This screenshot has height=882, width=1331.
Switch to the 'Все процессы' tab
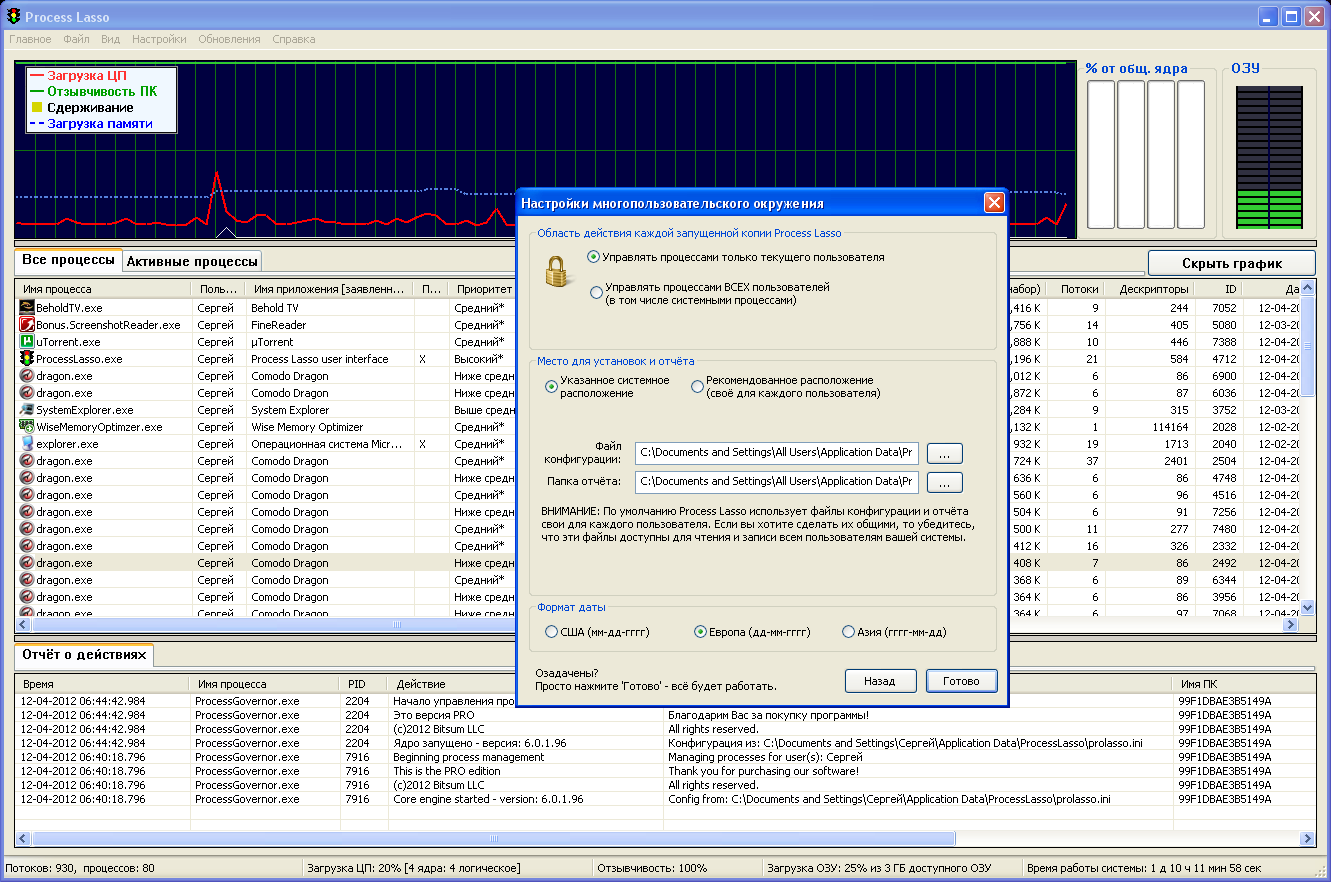[x=68, y=260]
